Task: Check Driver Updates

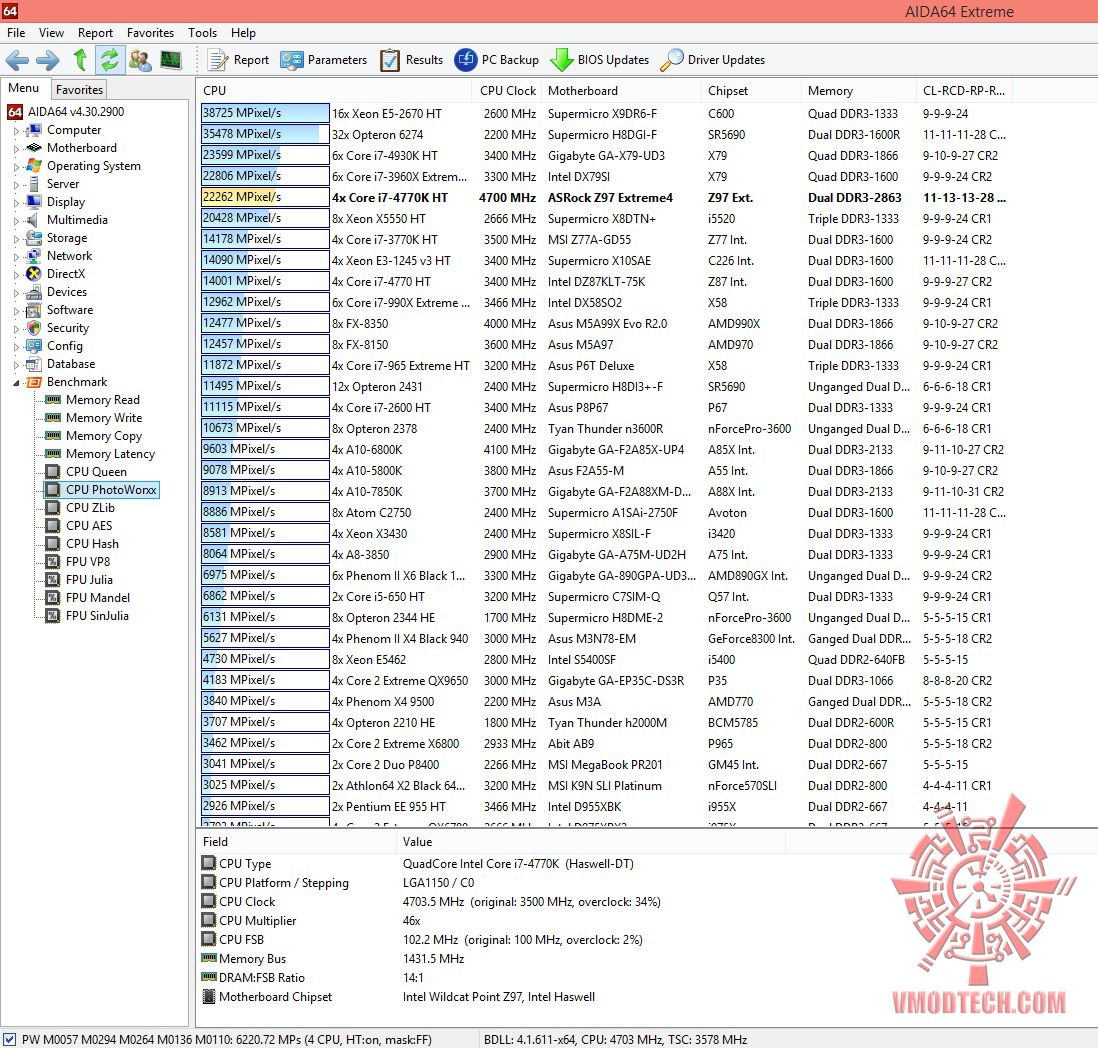Action: (713, 60)
